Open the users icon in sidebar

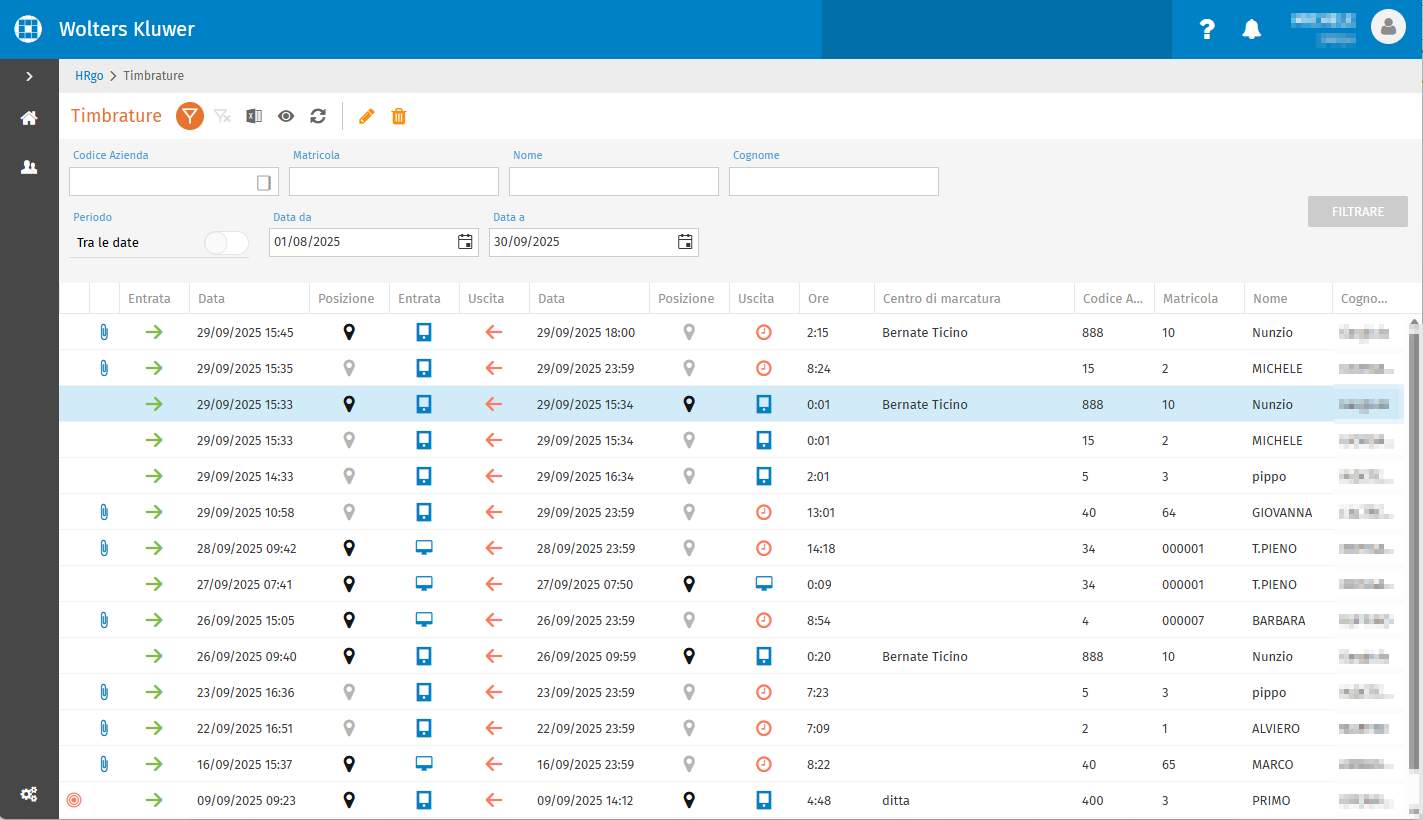pyautogui.click(x=29, y=167)
